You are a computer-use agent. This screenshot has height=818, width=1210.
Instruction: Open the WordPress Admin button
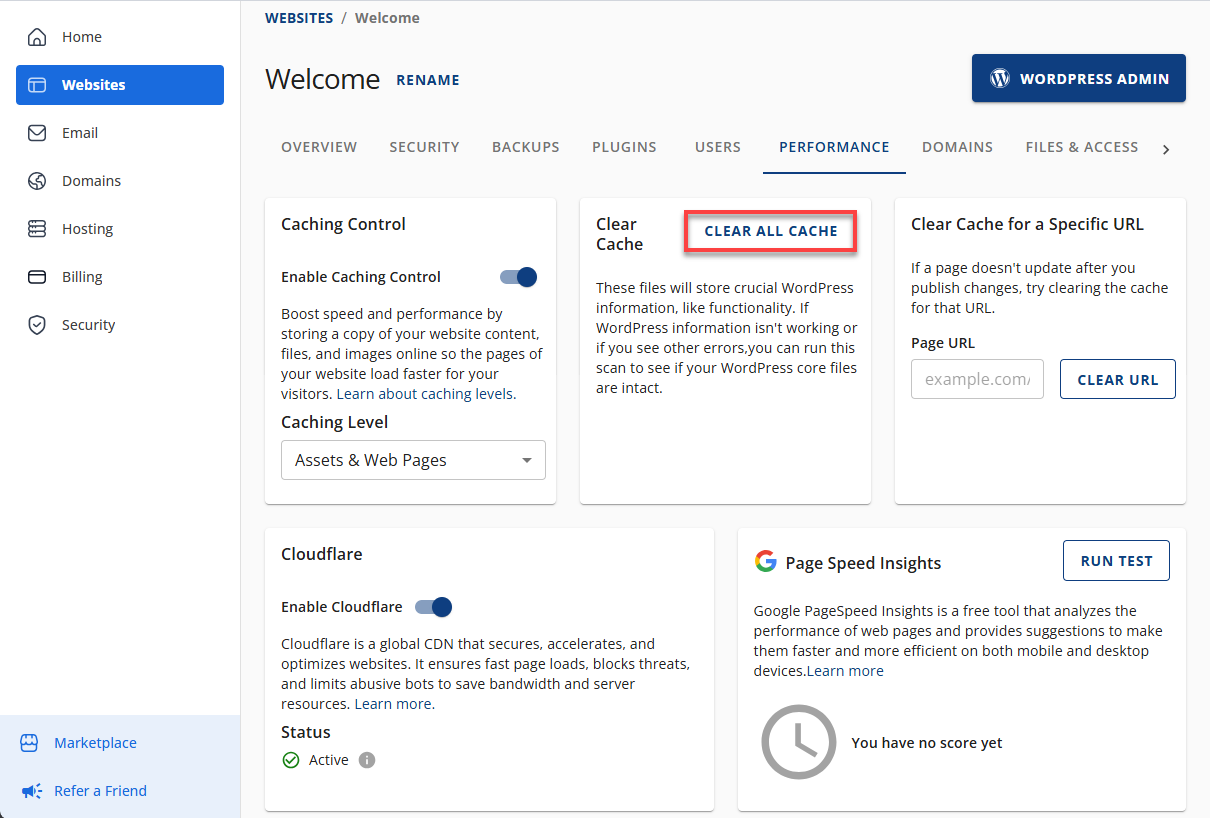pyautogui.click(x=1078, y=78)
